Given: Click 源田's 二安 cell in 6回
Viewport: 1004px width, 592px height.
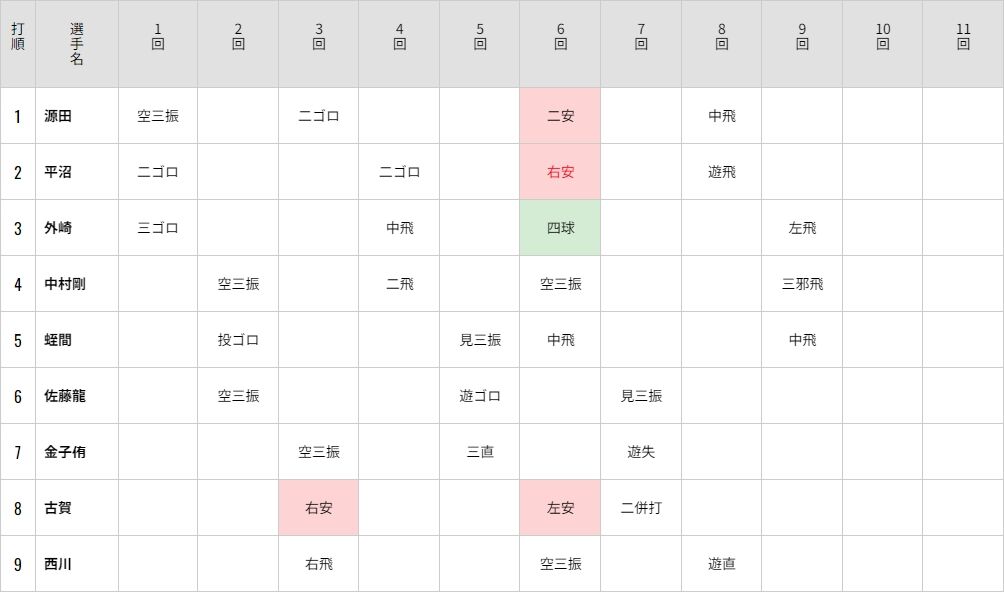Looking at the screenshot, I should pos(560,116).
